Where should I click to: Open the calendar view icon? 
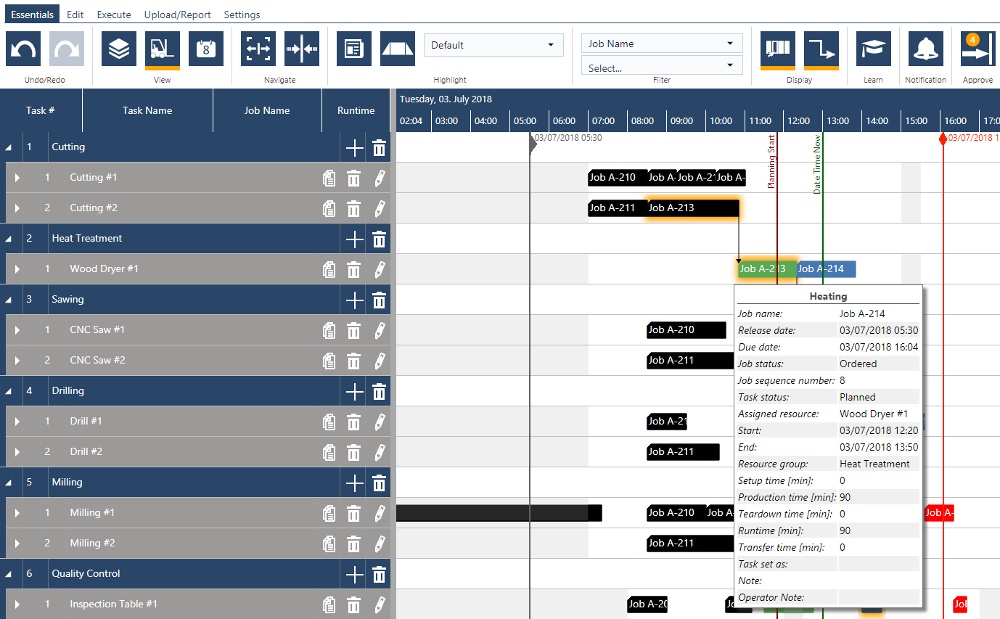tap(206, 48)
